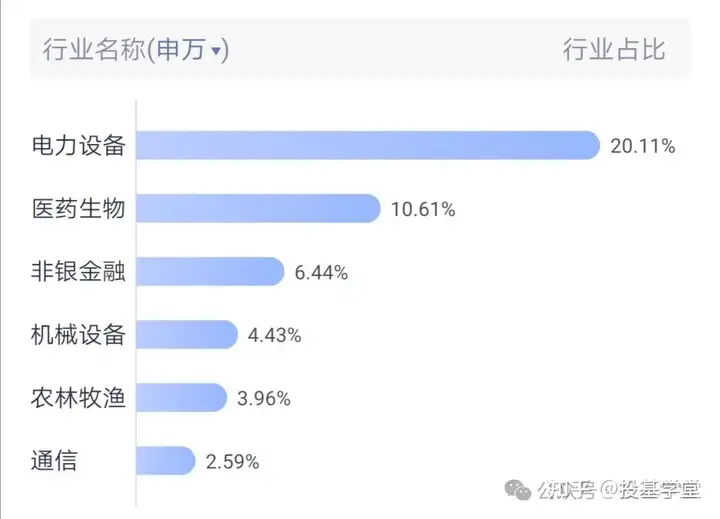The width and height of the screenshot is (720, 519).
Task: Click the 机械设备 industry label
Action: [x=78, y=334]
